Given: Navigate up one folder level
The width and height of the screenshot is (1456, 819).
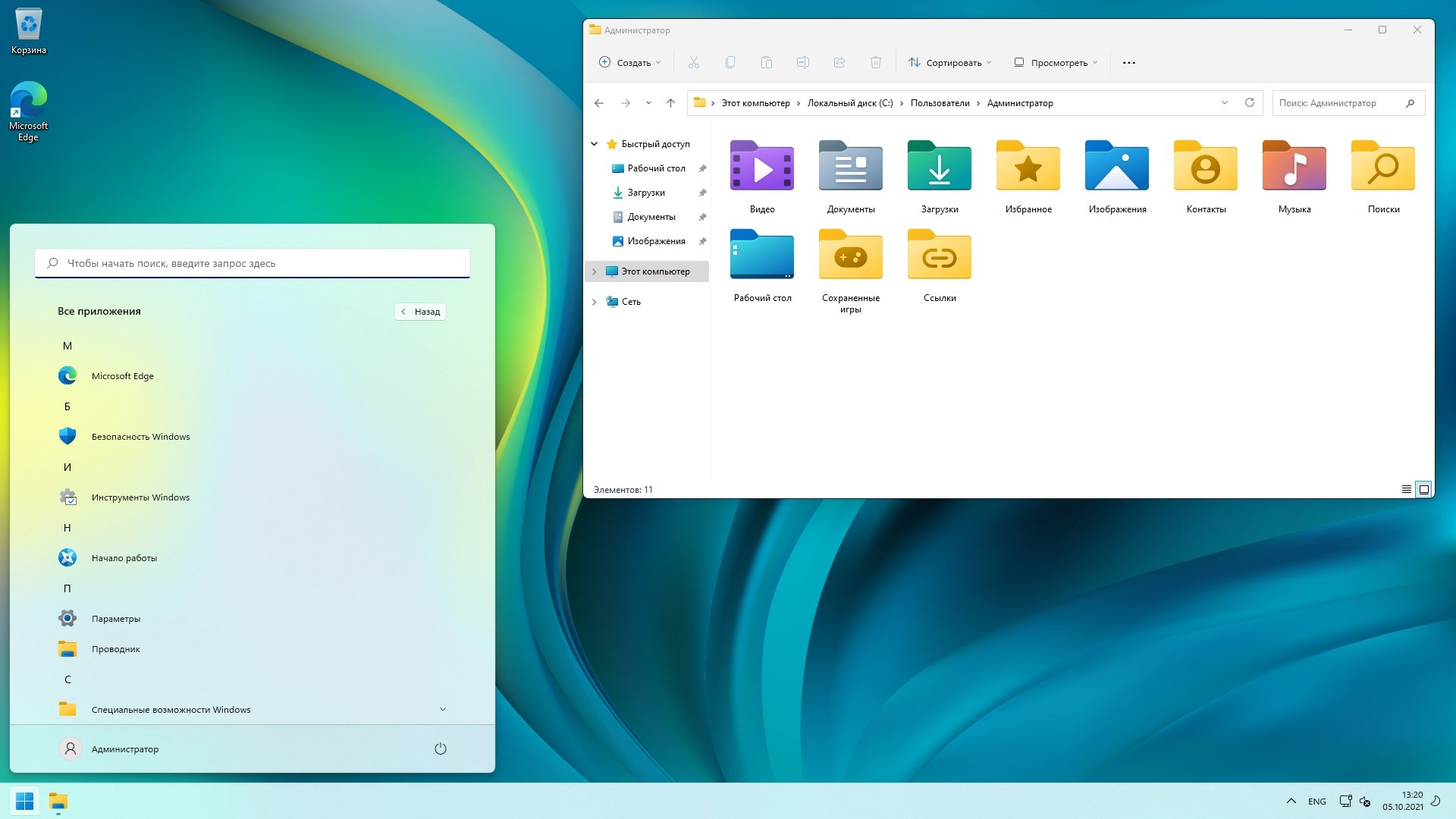Looking at the screenshot, I should 671,103.
